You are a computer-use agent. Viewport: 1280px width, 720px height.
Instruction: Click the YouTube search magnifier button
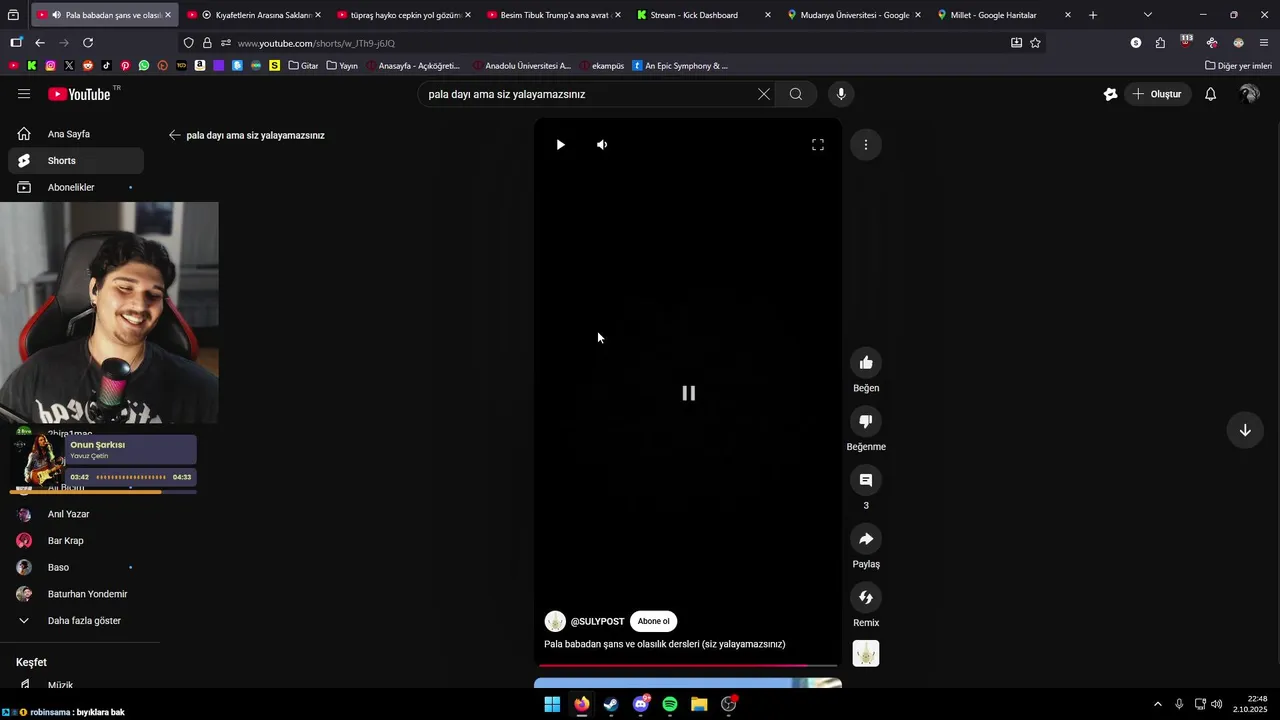tap(796, 94)
